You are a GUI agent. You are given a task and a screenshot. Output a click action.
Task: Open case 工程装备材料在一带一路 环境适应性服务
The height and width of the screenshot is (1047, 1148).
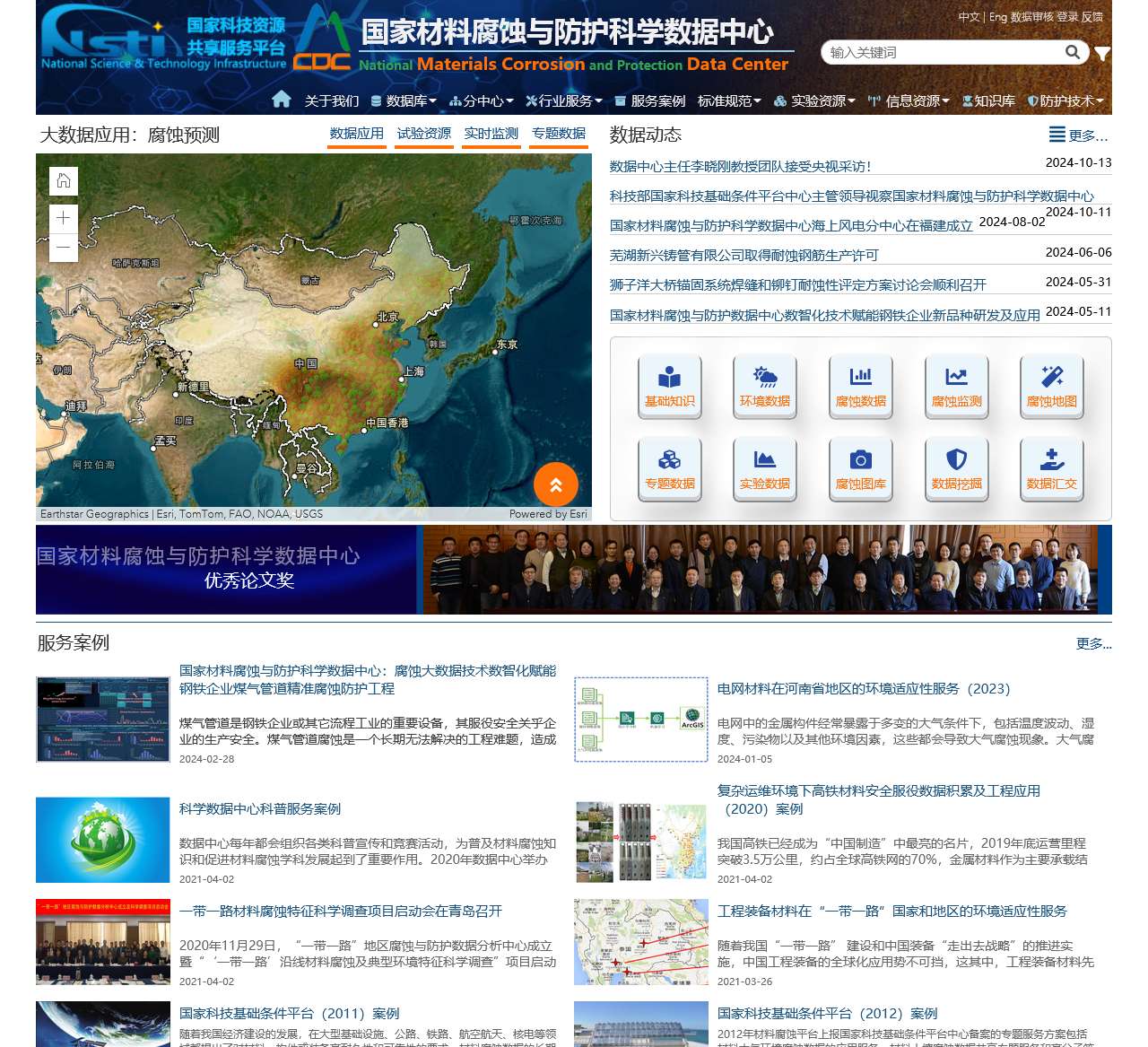(x=892, y=911)
